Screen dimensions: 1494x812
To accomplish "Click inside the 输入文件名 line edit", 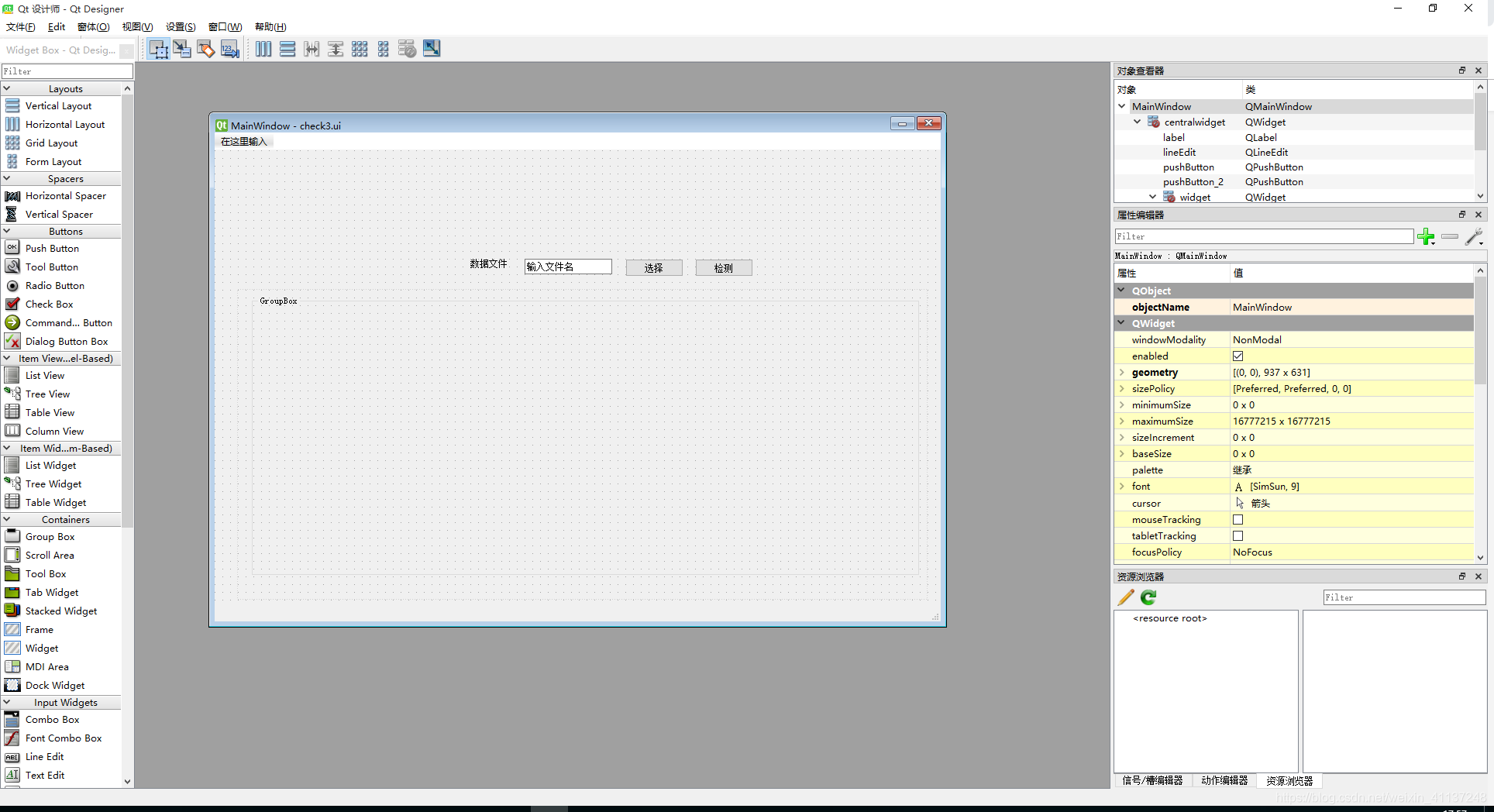I will [x=568, y=266].
